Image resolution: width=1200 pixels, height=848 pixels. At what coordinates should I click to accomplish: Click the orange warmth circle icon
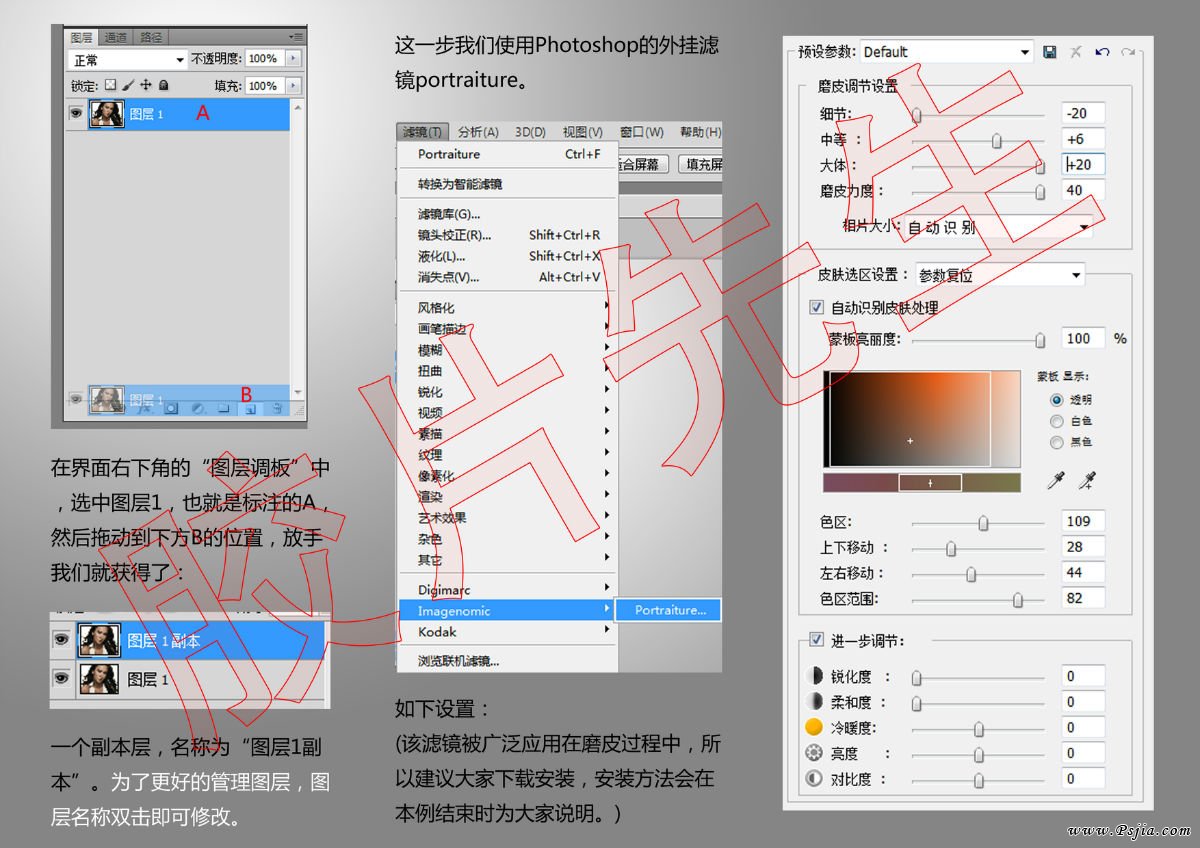point(813,728)
